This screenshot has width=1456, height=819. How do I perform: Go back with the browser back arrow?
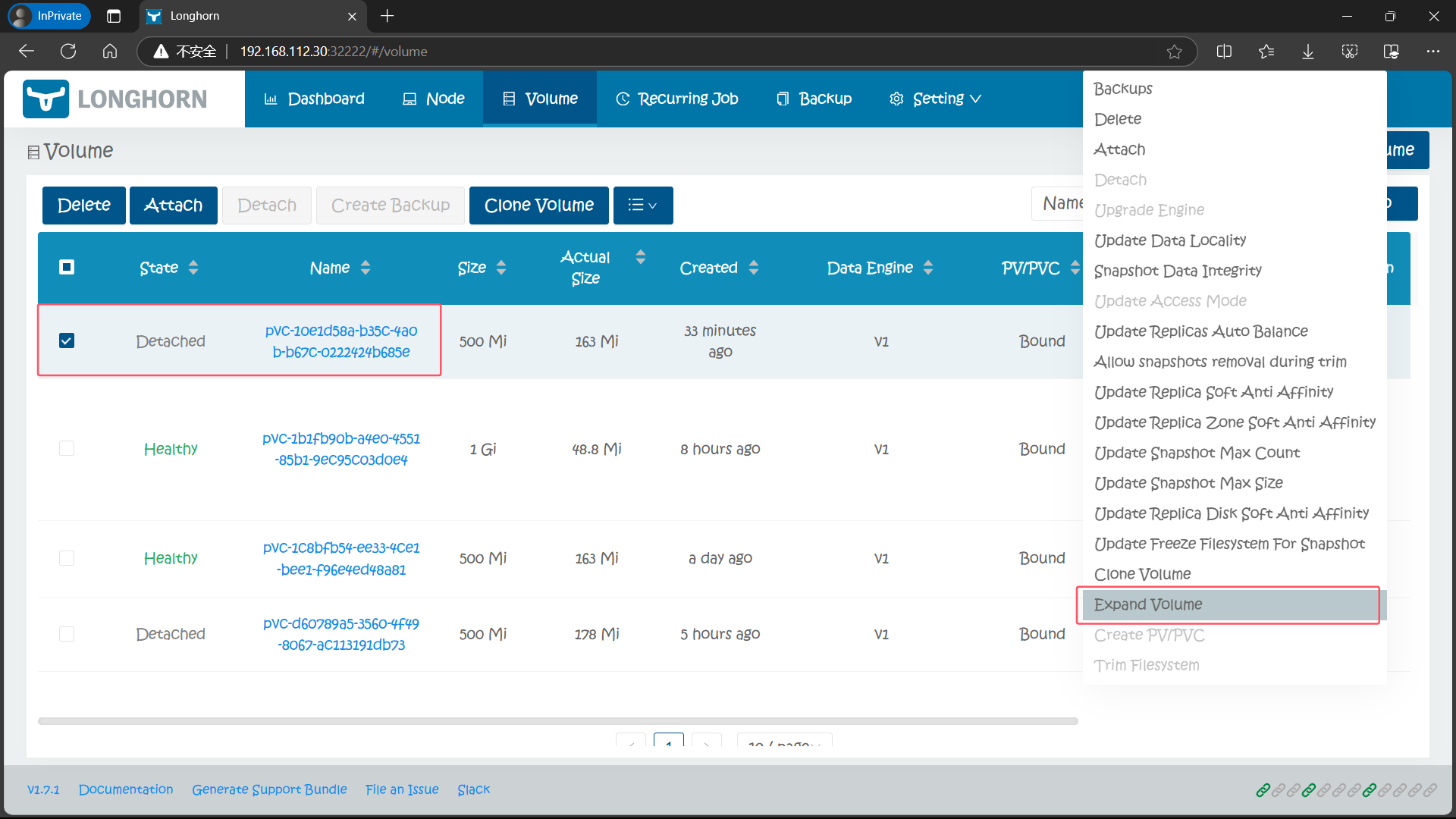point(27,52)
